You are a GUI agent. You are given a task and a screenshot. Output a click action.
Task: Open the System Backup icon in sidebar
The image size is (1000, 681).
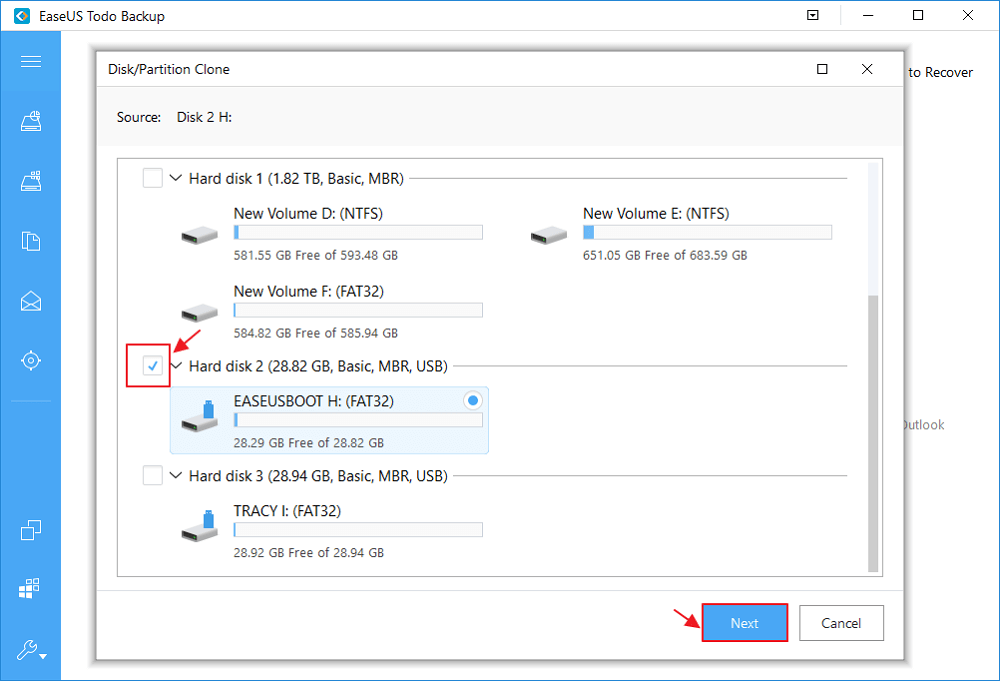pyautogui.click(x=30, y=180)
